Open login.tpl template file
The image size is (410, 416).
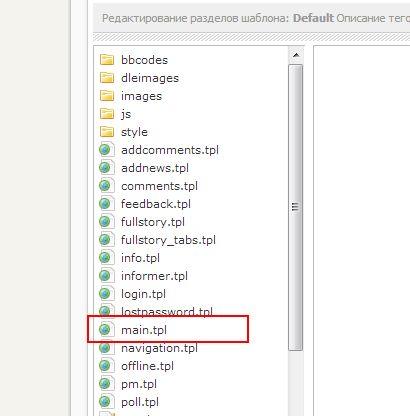[x=143, y=294]
